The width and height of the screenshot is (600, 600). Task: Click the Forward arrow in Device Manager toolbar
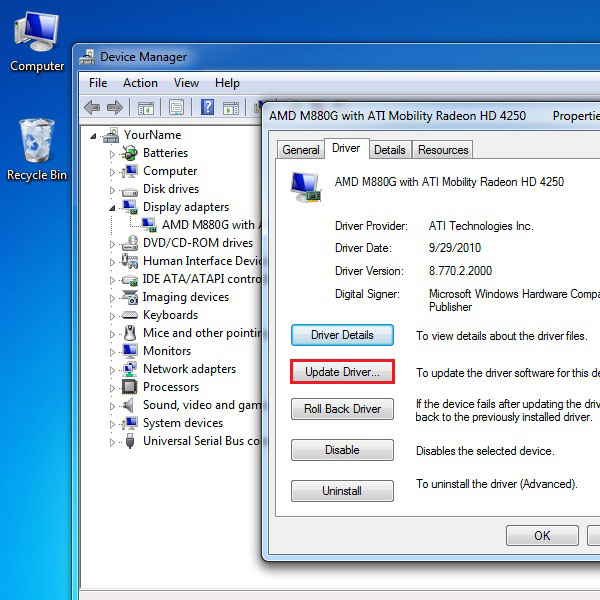[x=115, y=108]
